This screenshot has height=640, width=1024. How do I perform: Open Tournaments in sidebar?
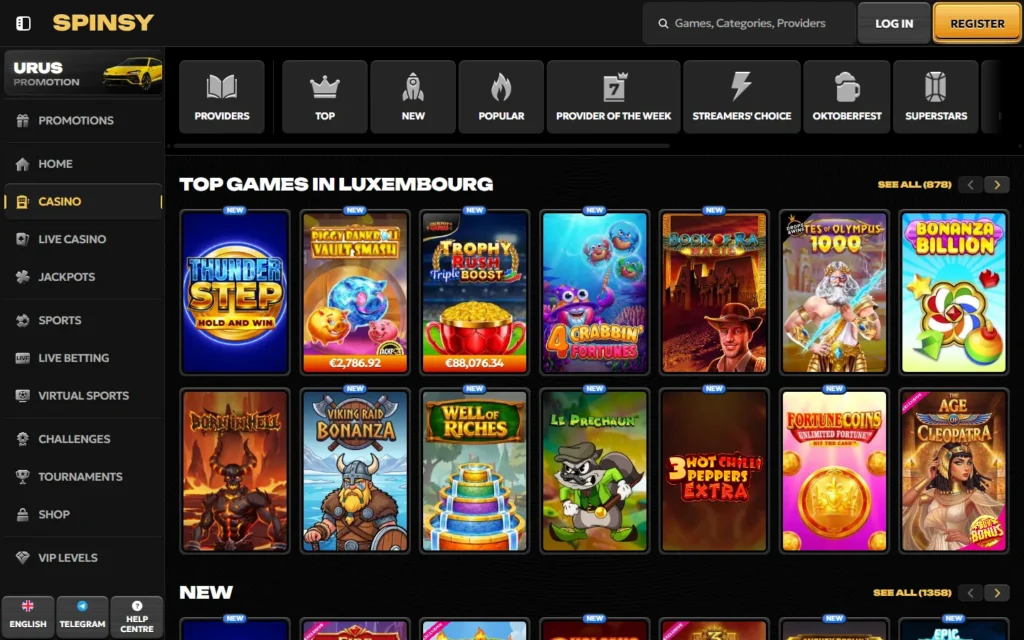pyautogui.click(x=83, y=477)
